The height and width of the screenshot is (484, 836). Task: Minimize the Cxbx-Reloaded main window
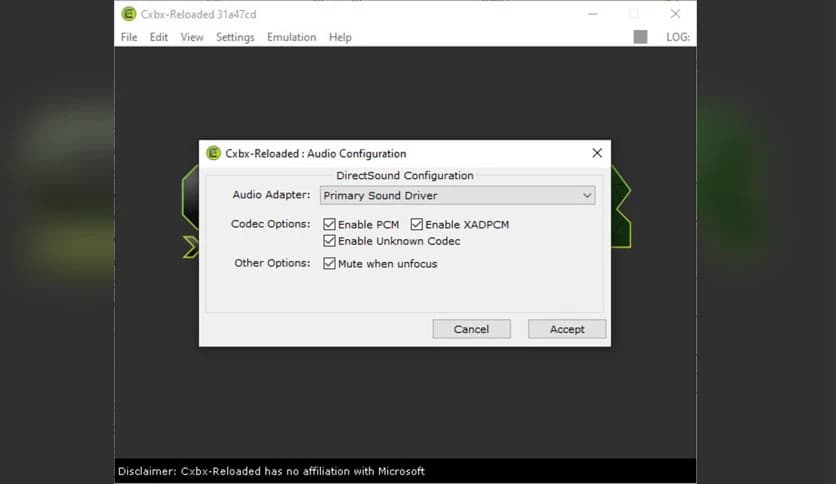click(592, 14)
